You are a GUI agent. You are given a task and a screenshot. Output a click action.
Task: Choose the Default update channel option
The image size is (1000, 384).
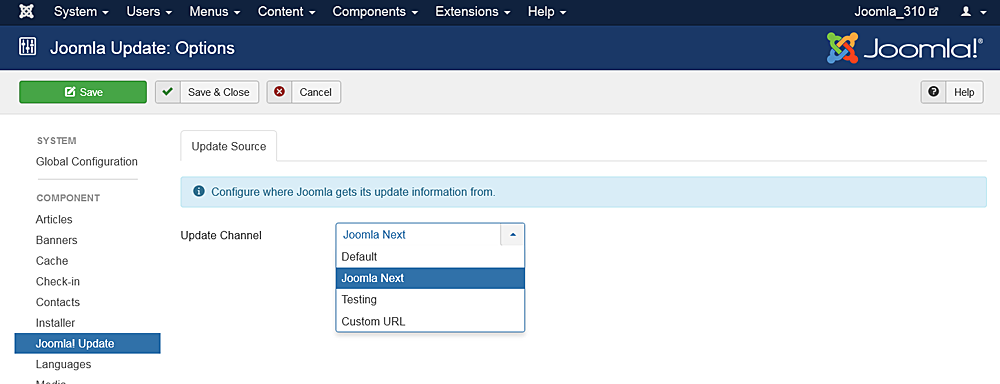[430, 257]
